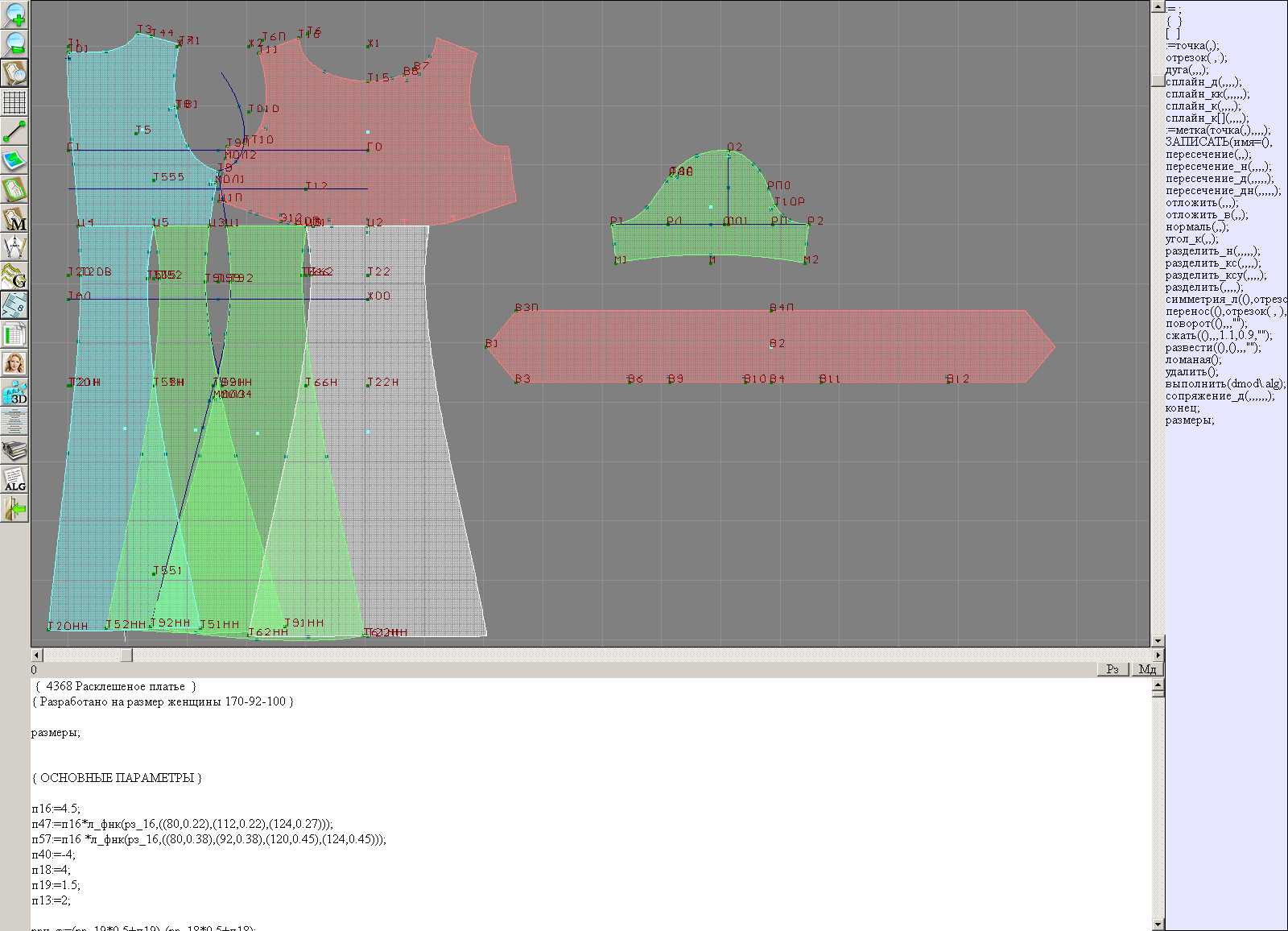Screen dimensions: 1288x931
Task: Open the 3D view tool
Action: tap(14, 393)
